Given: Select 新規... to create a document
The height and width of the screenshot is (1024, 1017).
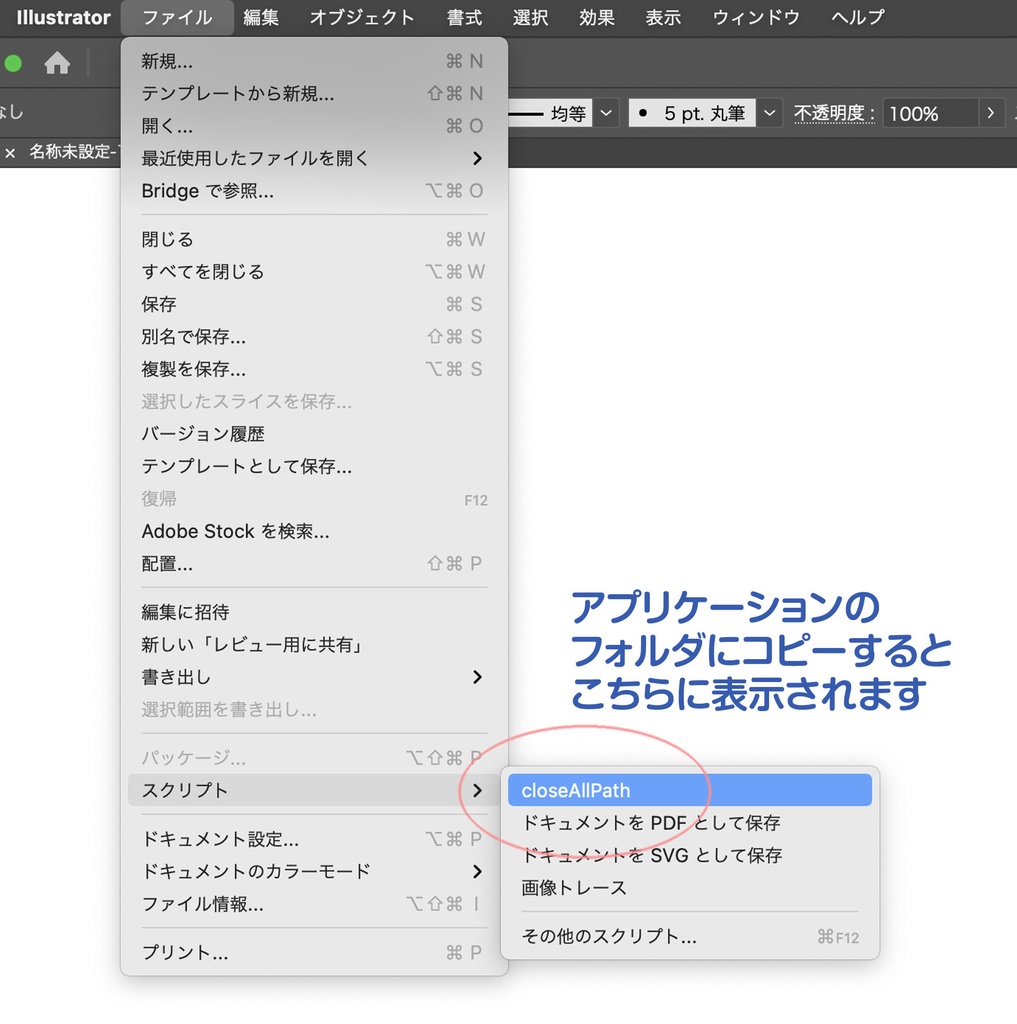Looking at the screenshot, I should point(168,61).
